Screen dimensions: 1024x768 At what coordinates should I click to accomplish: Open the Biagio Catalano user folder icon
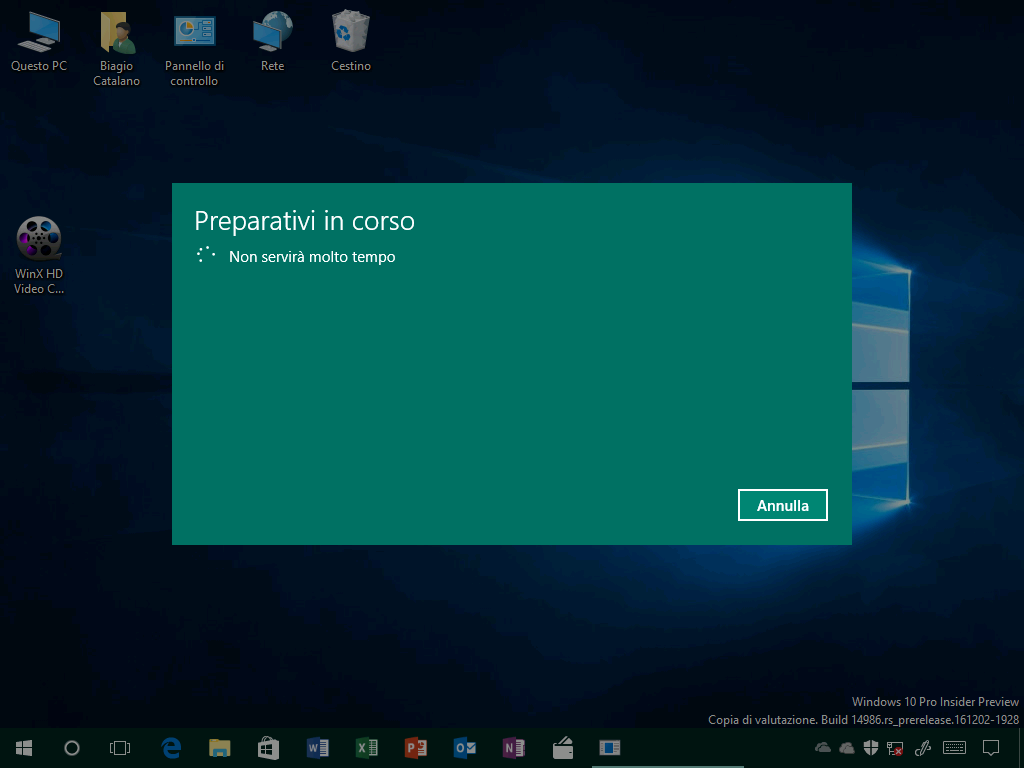[116, 48]
